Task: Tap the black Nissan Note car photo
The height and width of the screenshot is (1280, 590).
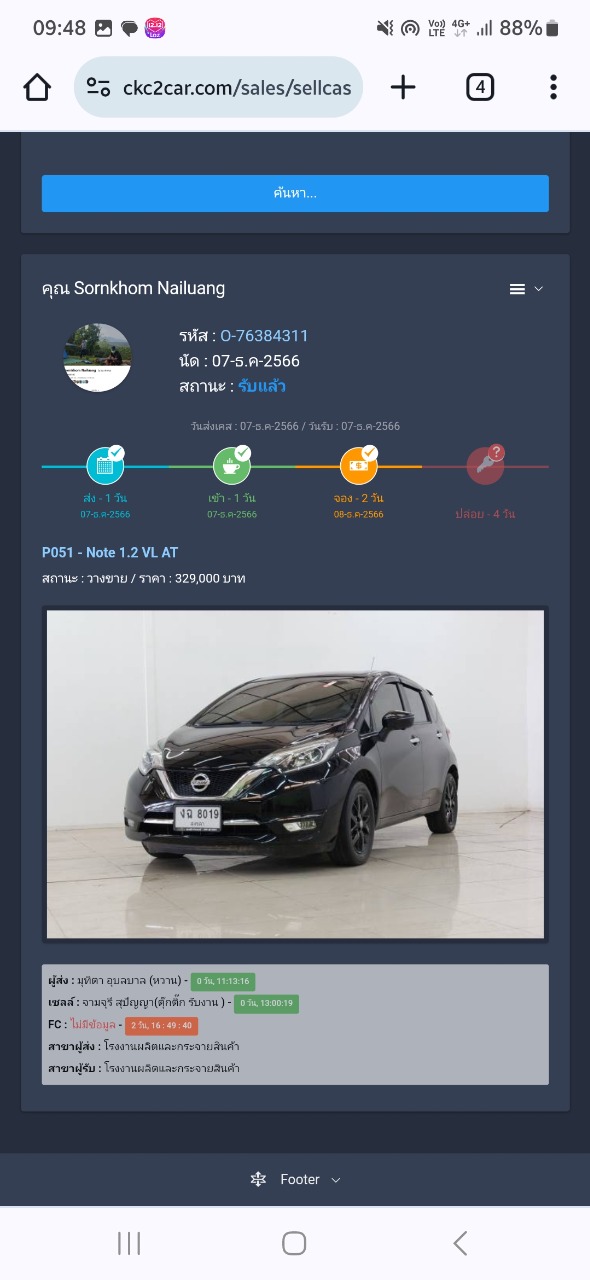Action: coord(295,774)
